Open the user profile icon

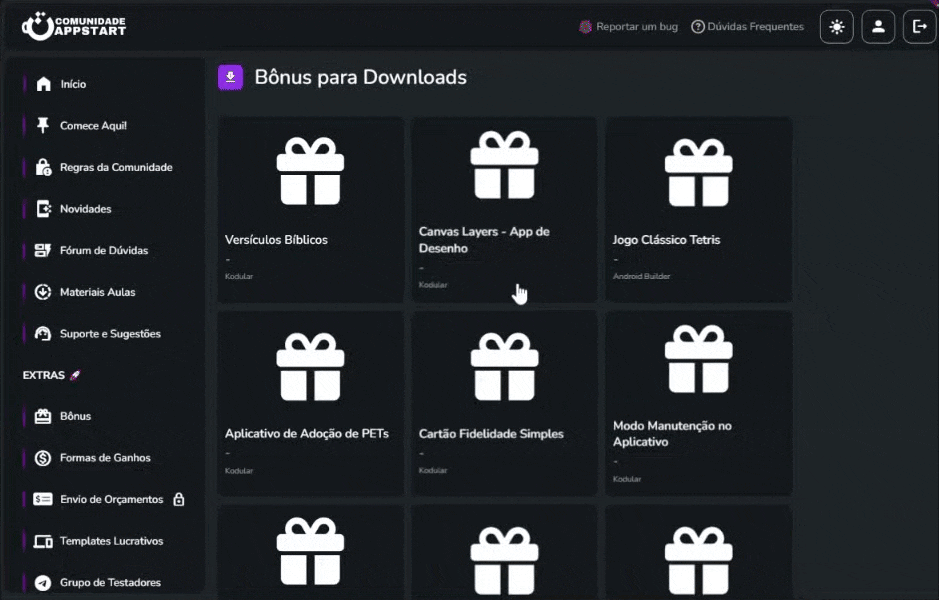point(878,27)
